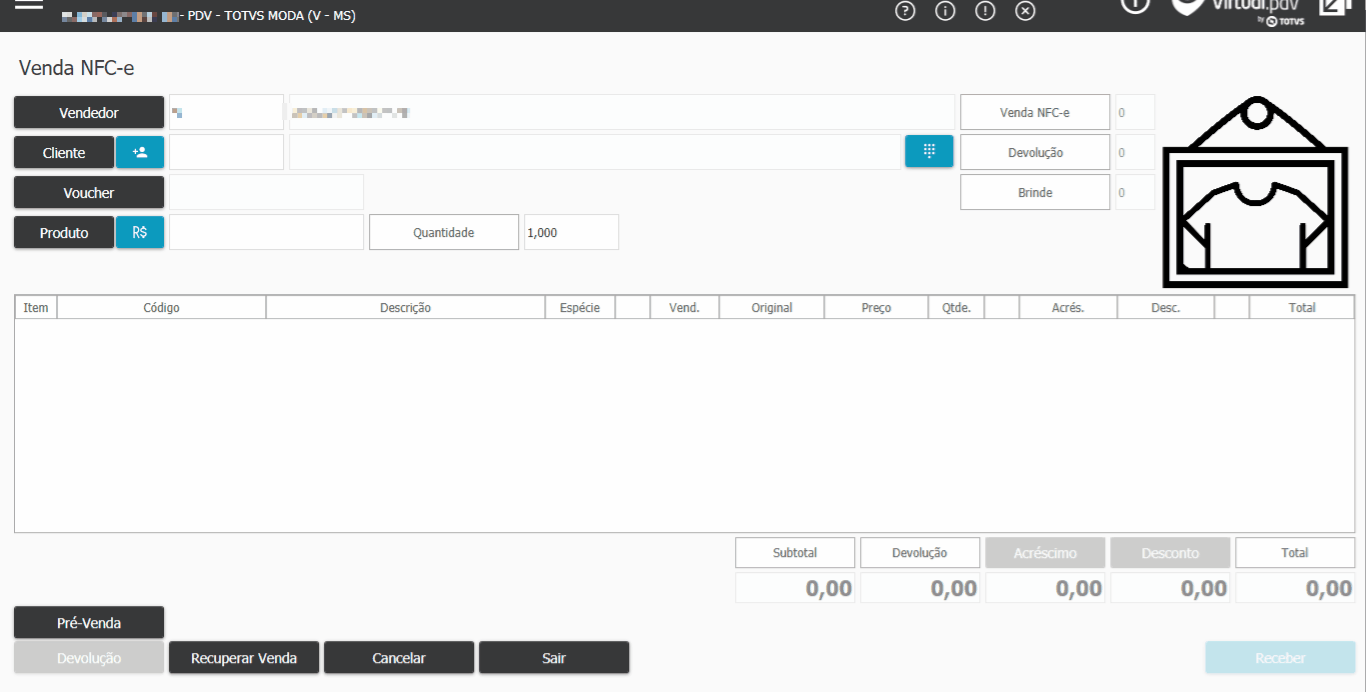
Task: Click the Devolução totals button
Action: pos(920,552)
